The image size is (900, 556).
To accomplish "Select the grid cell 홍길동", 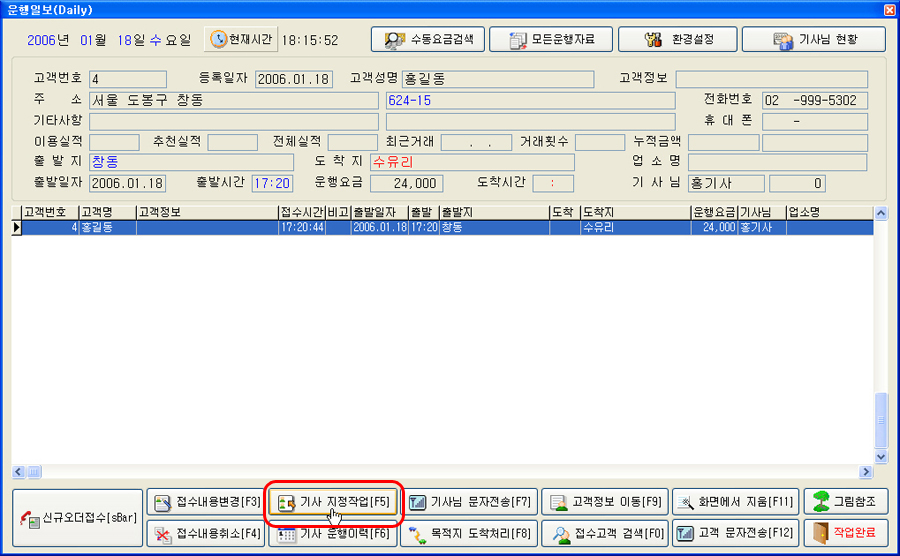I will click(107, 227).
